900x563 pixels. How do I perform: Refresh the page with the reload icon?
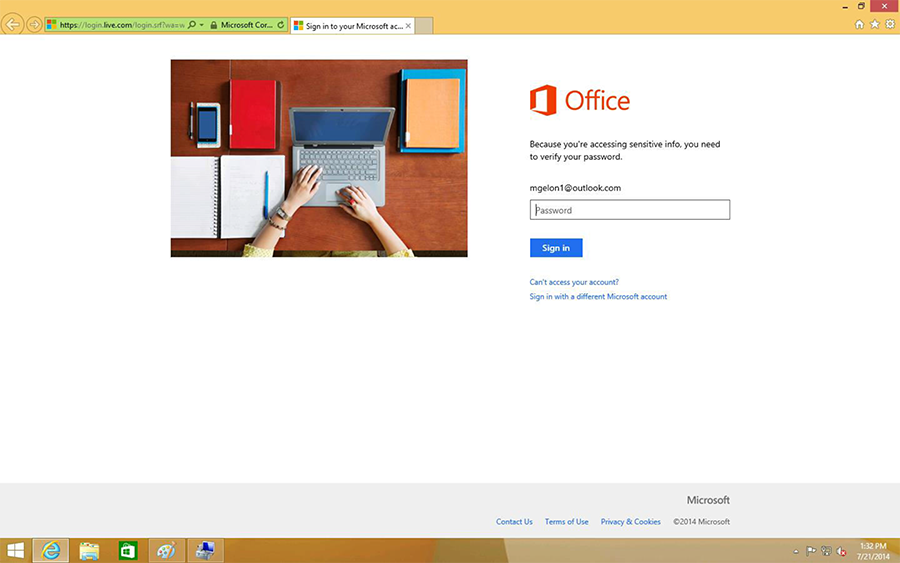coord(281,25)
